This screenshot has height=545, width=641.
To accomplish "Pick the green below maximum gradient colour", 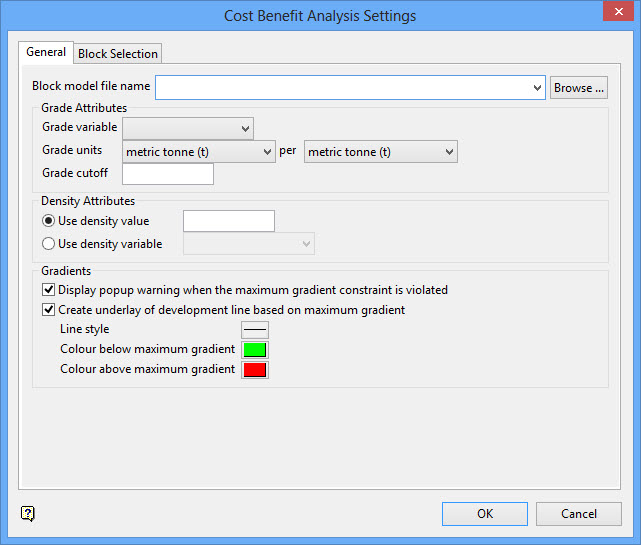I will 255,350.
